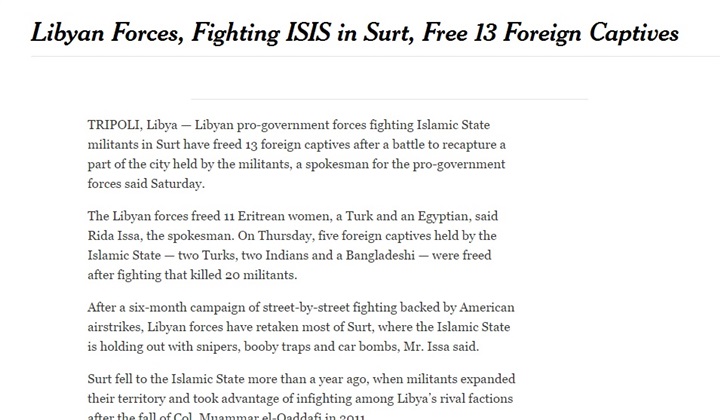The image size is (720, 420).
Task: Click 'Mr. Issa said' at the third paragraph's end
Action: click(441, 347)
